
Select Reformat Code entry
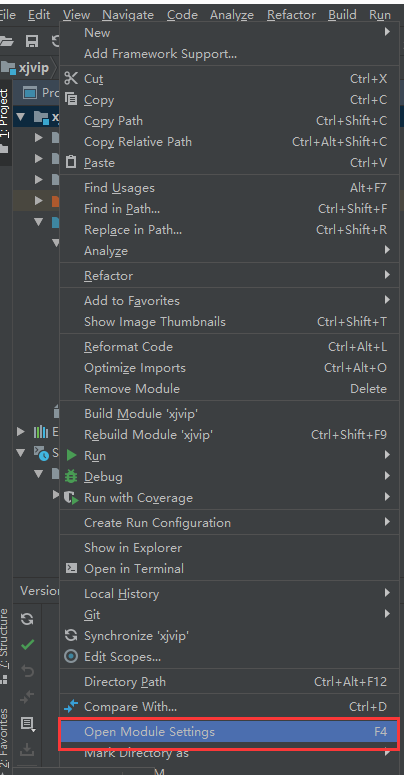point(229,346)
